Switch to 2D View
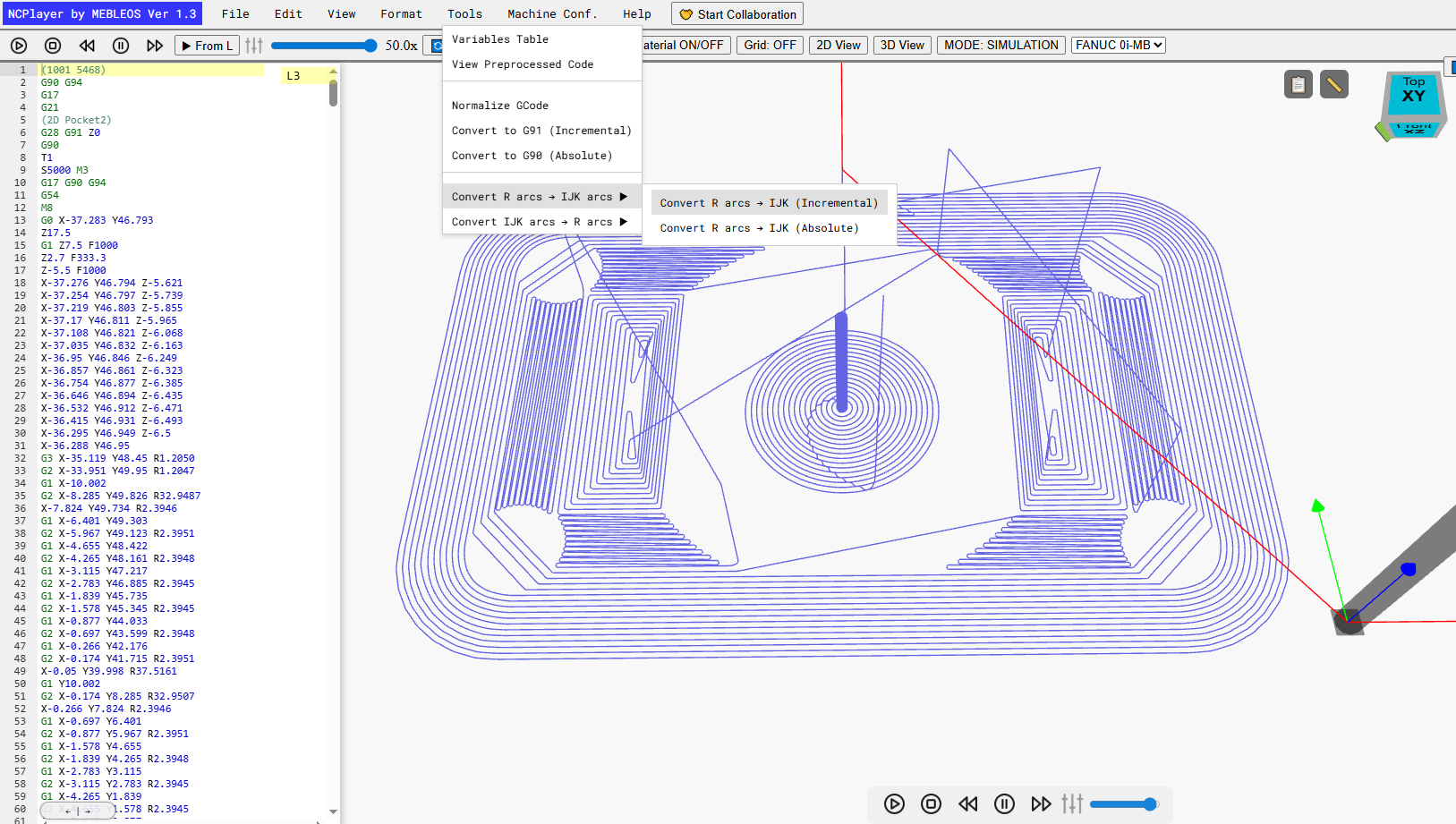 838,45
